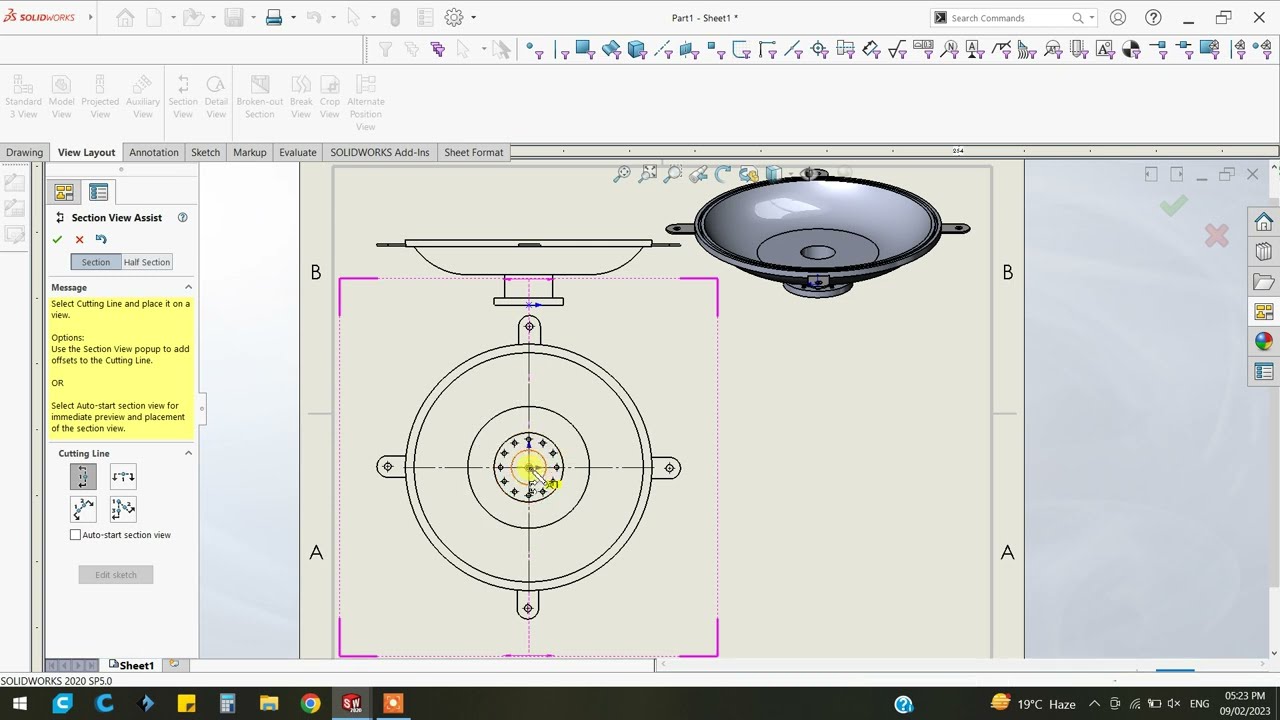The image size is (1280, 720).
Task: Click in the Search Commands field
Action: click(1008, 18)
